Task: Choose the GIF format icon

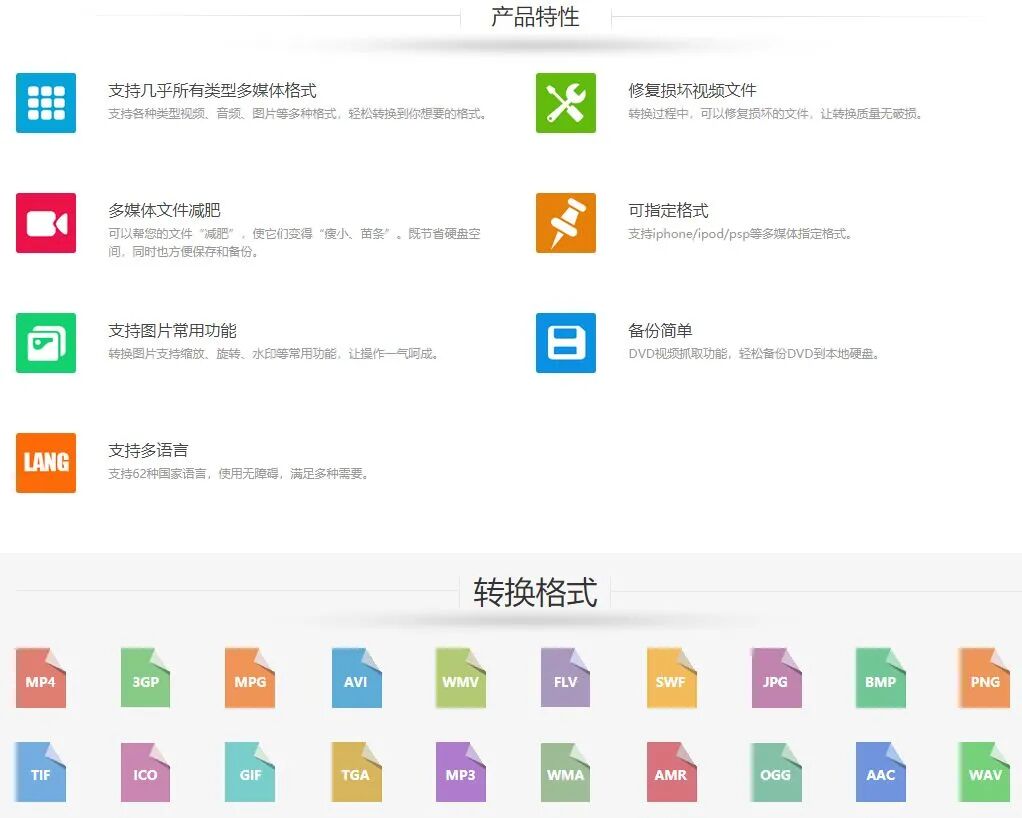Action: [250, 772]
